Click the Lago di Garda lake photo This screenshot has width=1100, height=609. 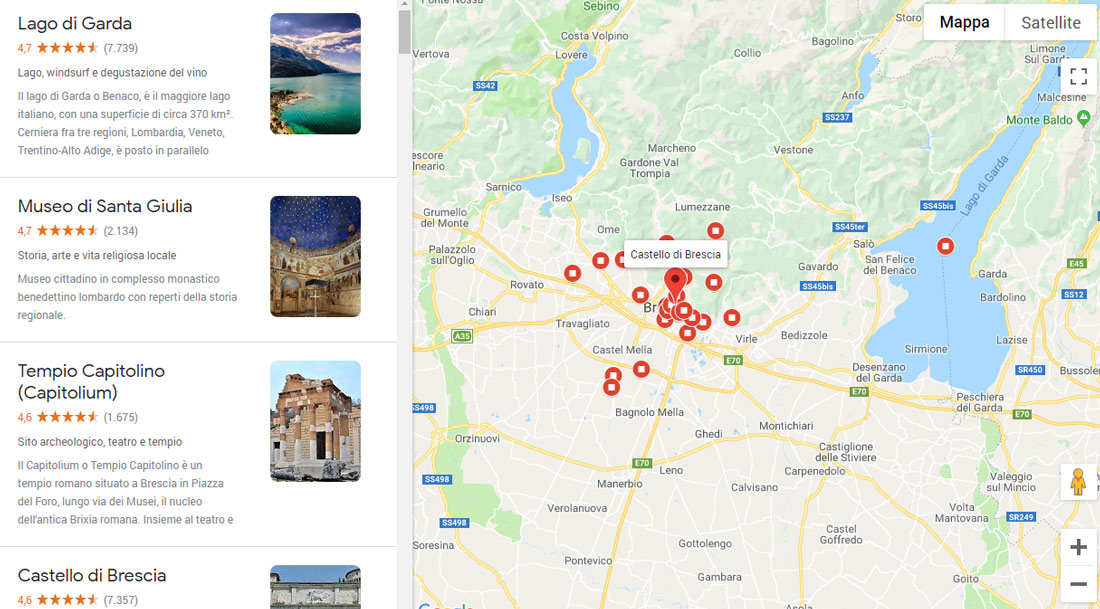coord(316,74)
